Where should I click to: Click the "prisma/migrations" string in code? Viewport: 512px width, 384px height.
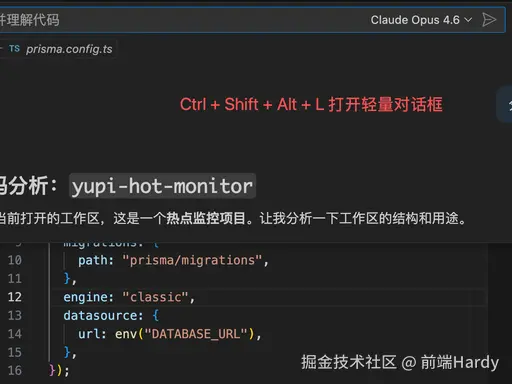click(x=192, y=260)
